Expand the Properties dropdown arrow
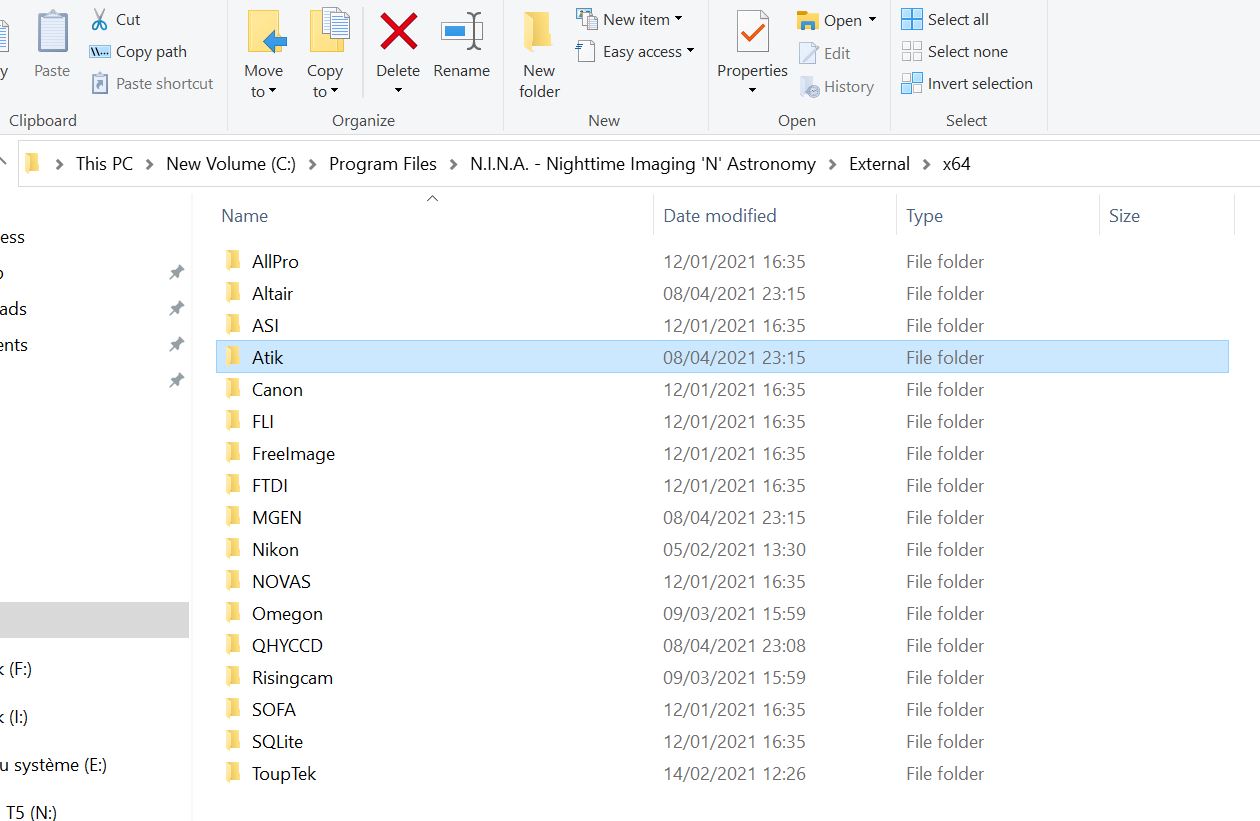Screen dimensions: 1260x821 [x=752, y=91]
